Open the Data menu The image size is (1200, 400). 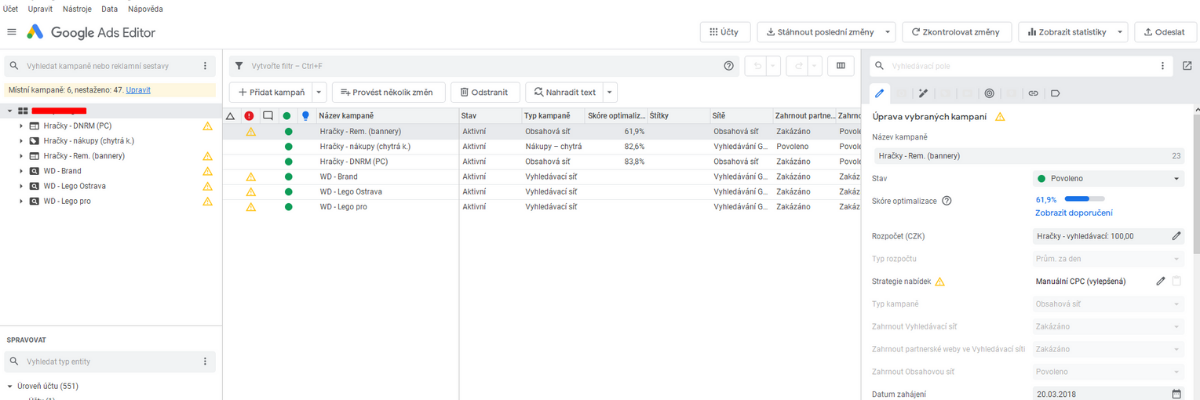(x=110, y=8)
